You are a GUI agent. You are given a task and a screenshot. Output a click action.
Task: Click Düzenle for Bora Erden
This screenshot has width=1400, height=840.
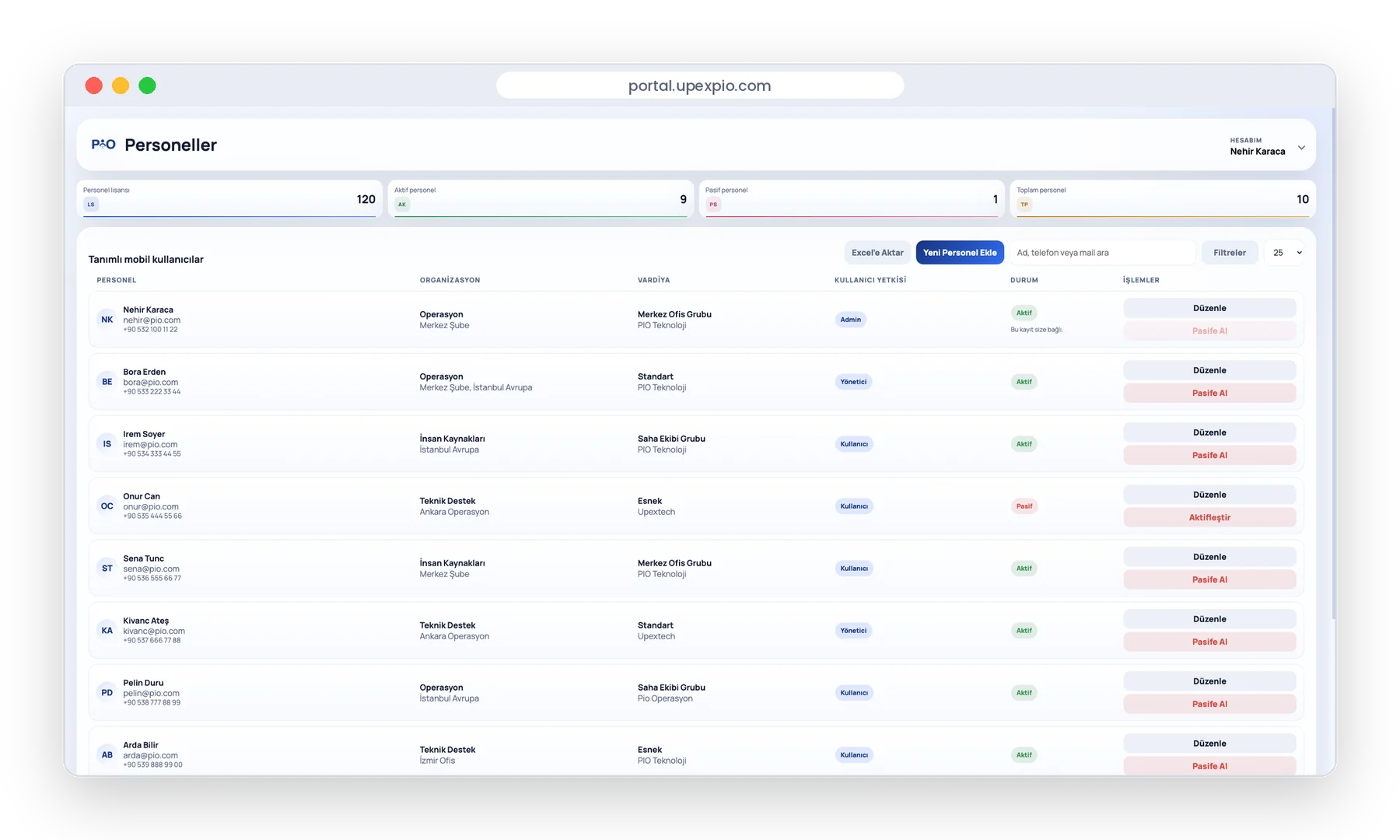tap(1209, 370)
